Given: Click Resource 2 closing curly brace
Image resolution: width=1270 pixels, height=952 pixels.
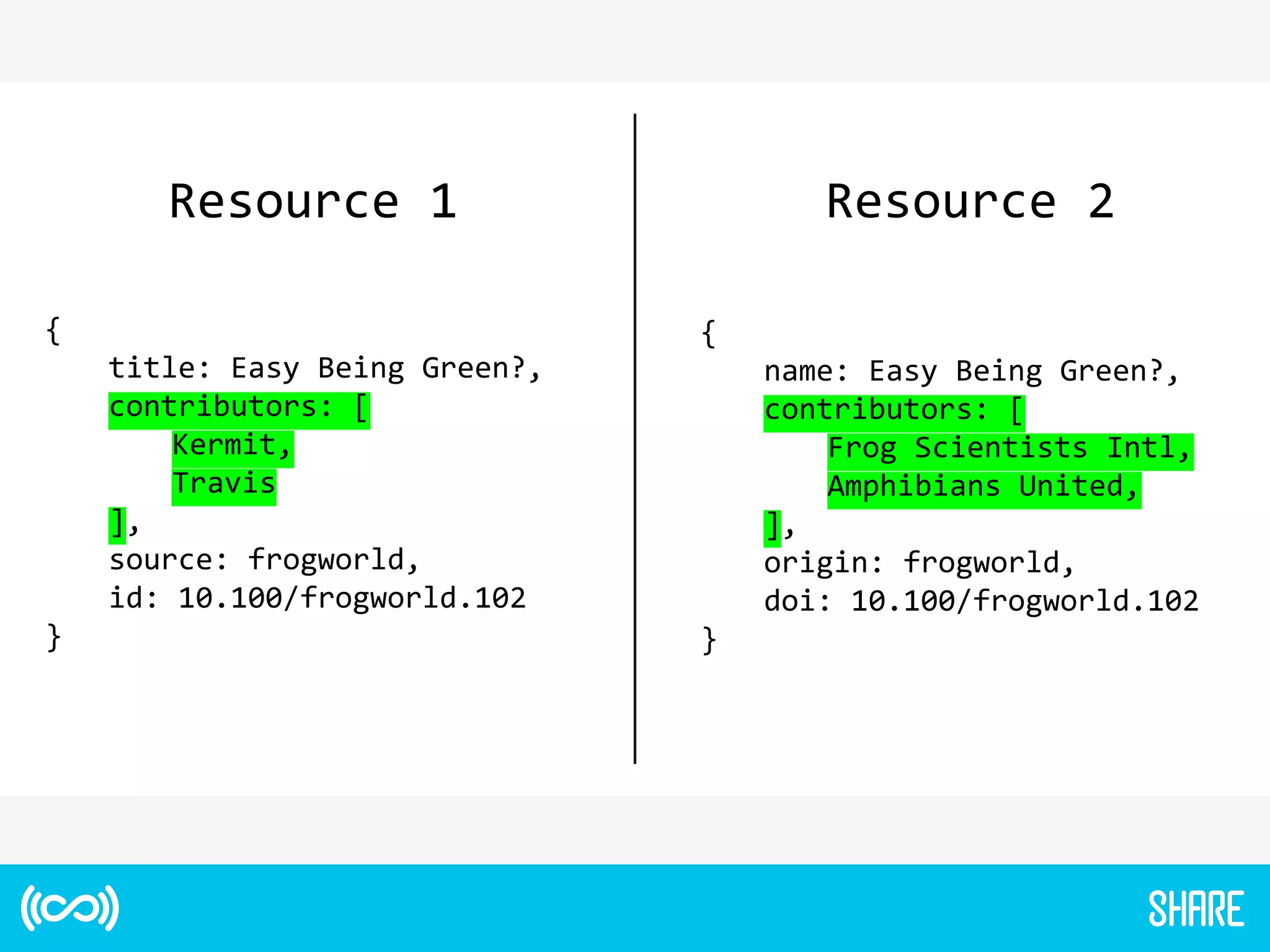Looking at the screenshot, I should [x=709, y=641].
